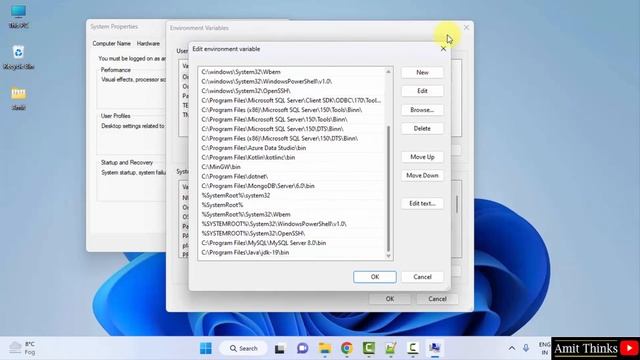Select the SQL Server Client SDK ODBC path
This screenshot has height=360, width=640.
click(x=291, y=100)
